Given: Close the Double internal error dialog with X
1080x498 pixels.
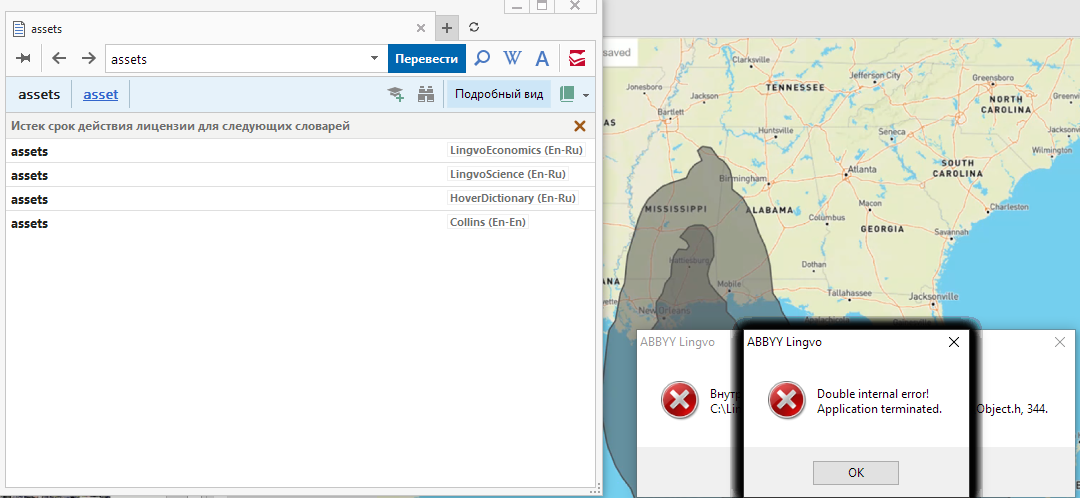Looking at the screenshot, I should click(954, 342).
